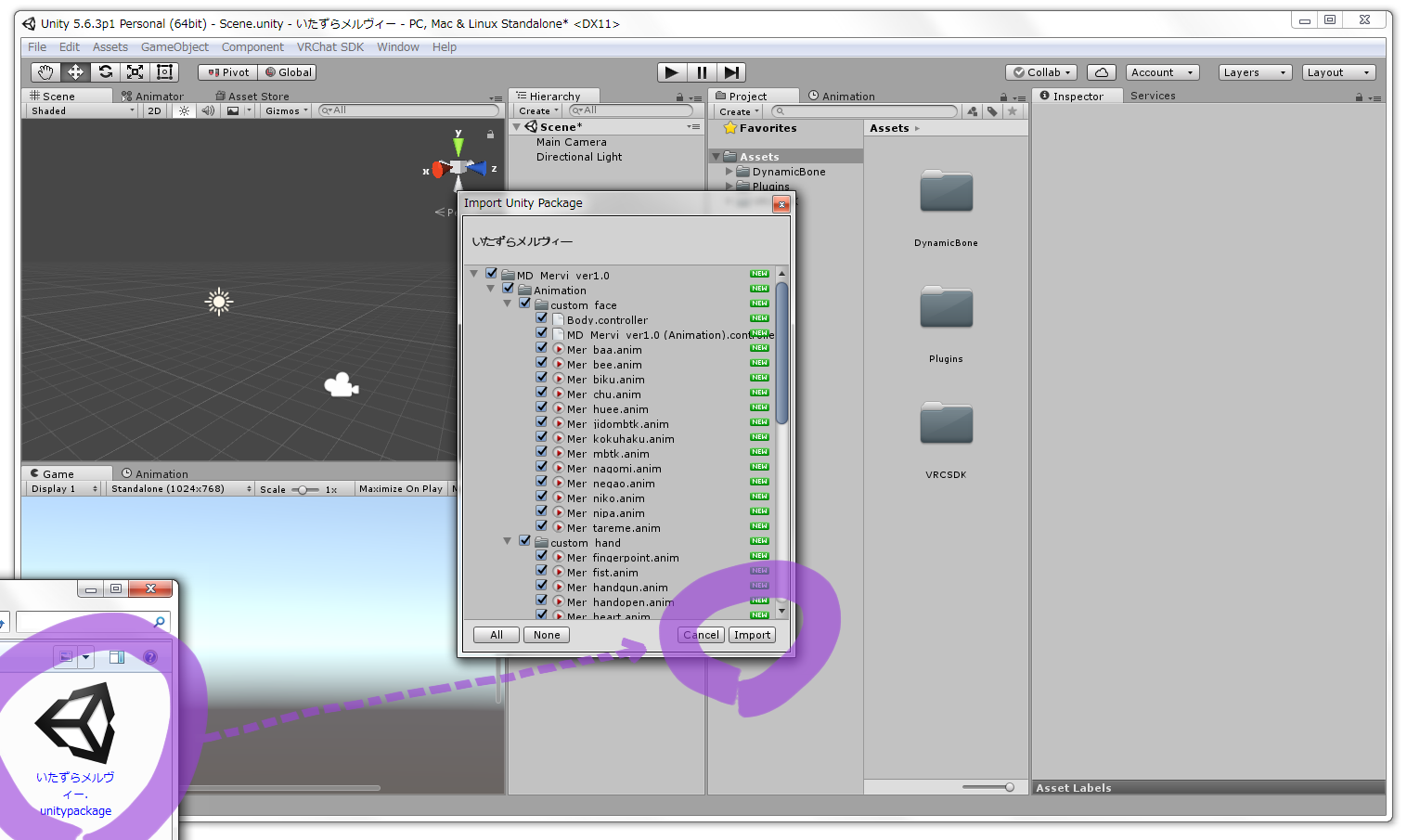This screenshot has height=840, width=1407.
Task: Toggle 2D scene view mode
Action: (x=154, y=110)
